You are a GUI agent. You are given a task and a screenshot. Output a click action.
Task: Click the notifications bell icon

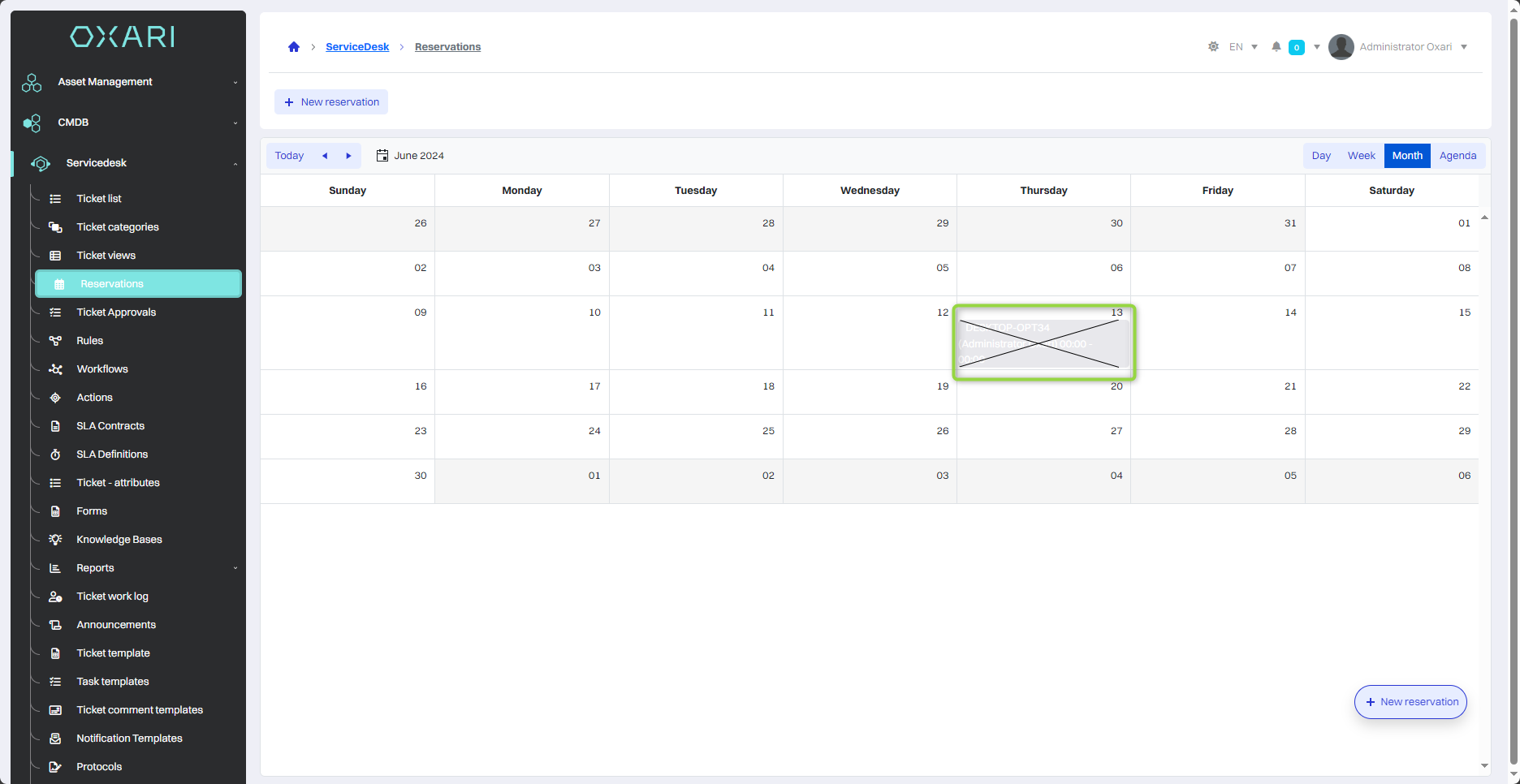[1276, 47]
